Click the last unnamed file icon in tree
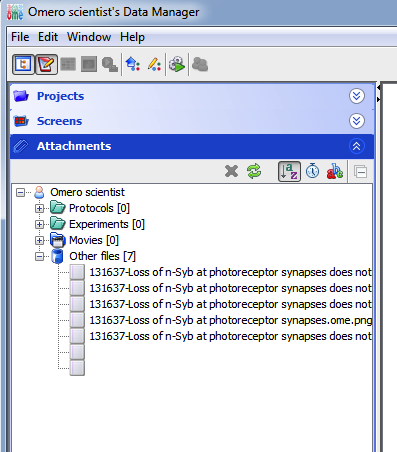Screen dimensions: 397x452 77,368
